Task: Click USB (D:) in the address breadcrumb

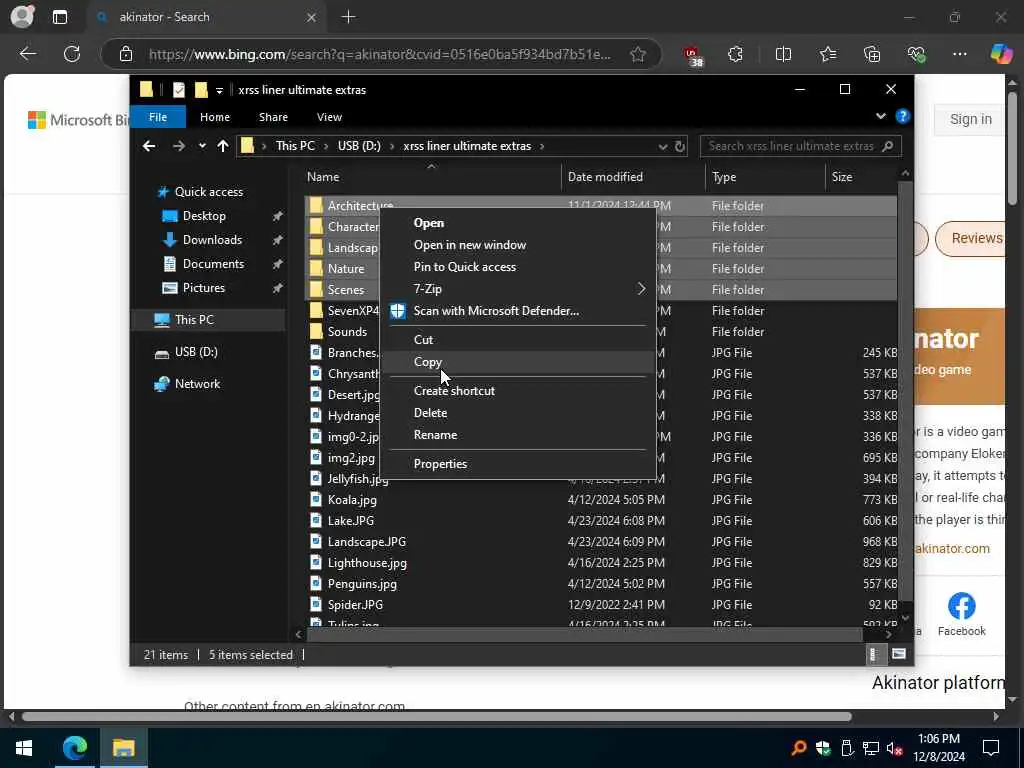Action: tap(359, 146)
